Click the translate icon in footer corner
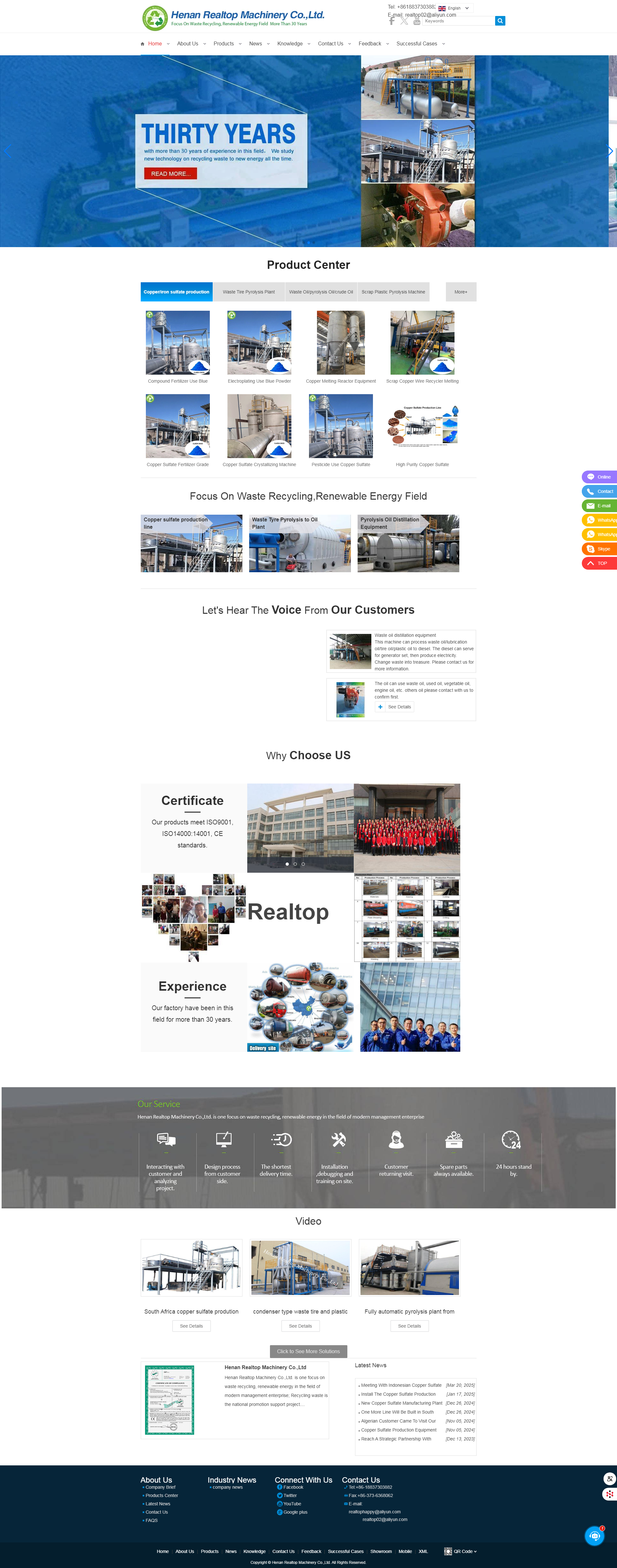The image size is (617, 1568). 609,1478
